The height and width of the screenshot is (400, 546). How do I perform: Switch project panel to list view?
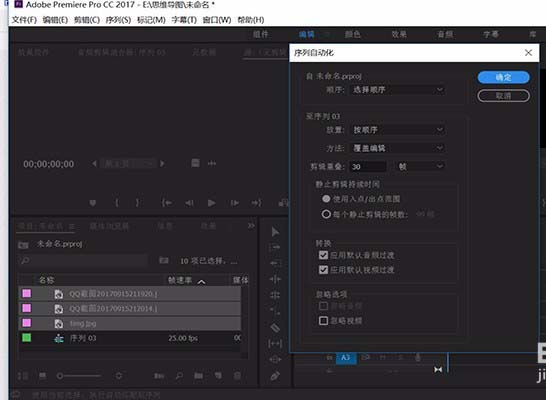23,376
